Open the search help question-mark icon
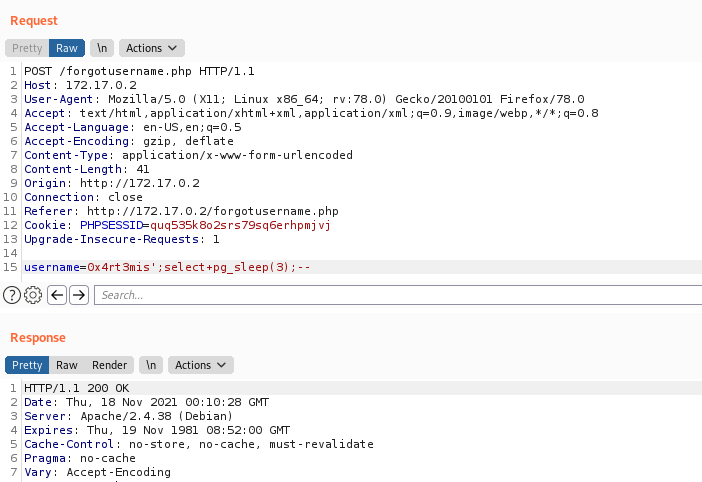 point(12,295)
